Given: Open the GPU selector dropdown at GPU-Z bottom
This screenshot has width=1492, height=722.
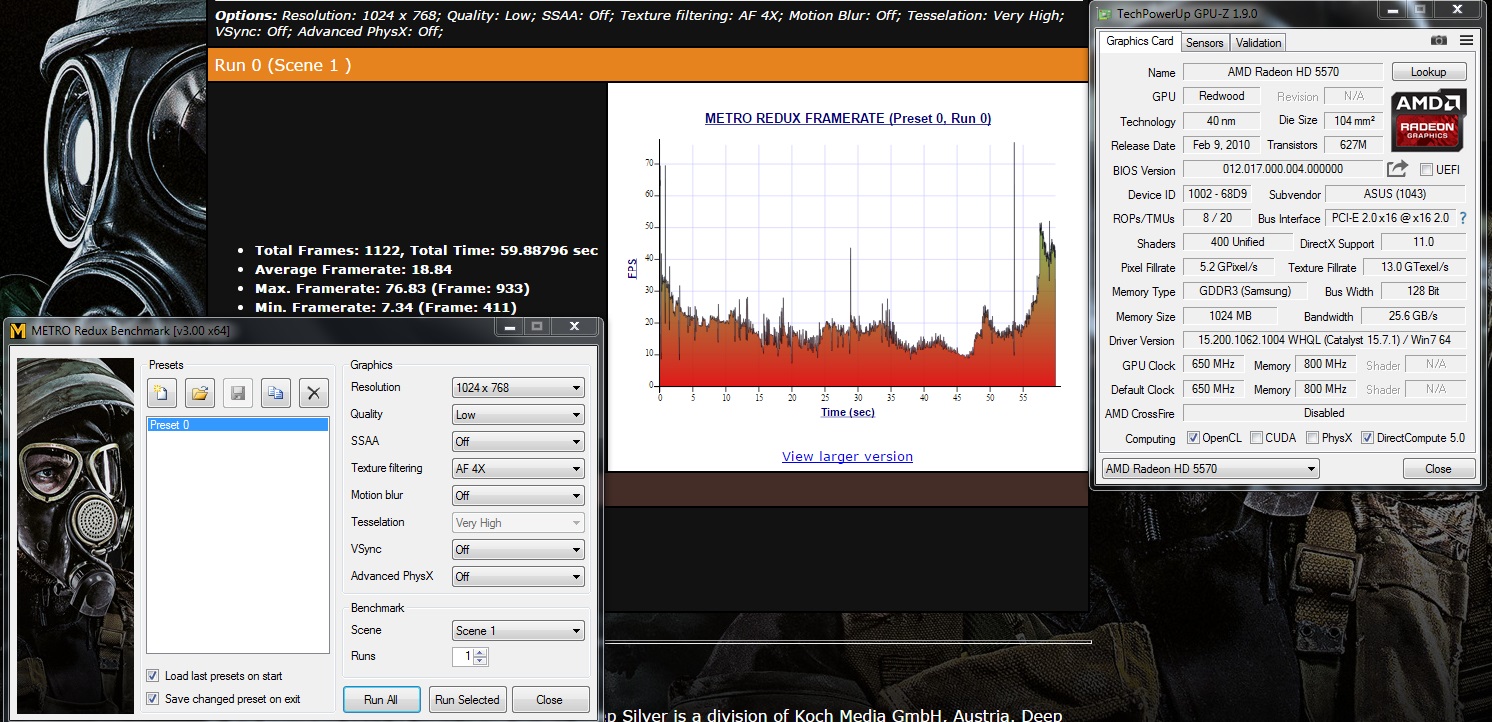Looking at the screenshot, I should [x=1210, y=469].
